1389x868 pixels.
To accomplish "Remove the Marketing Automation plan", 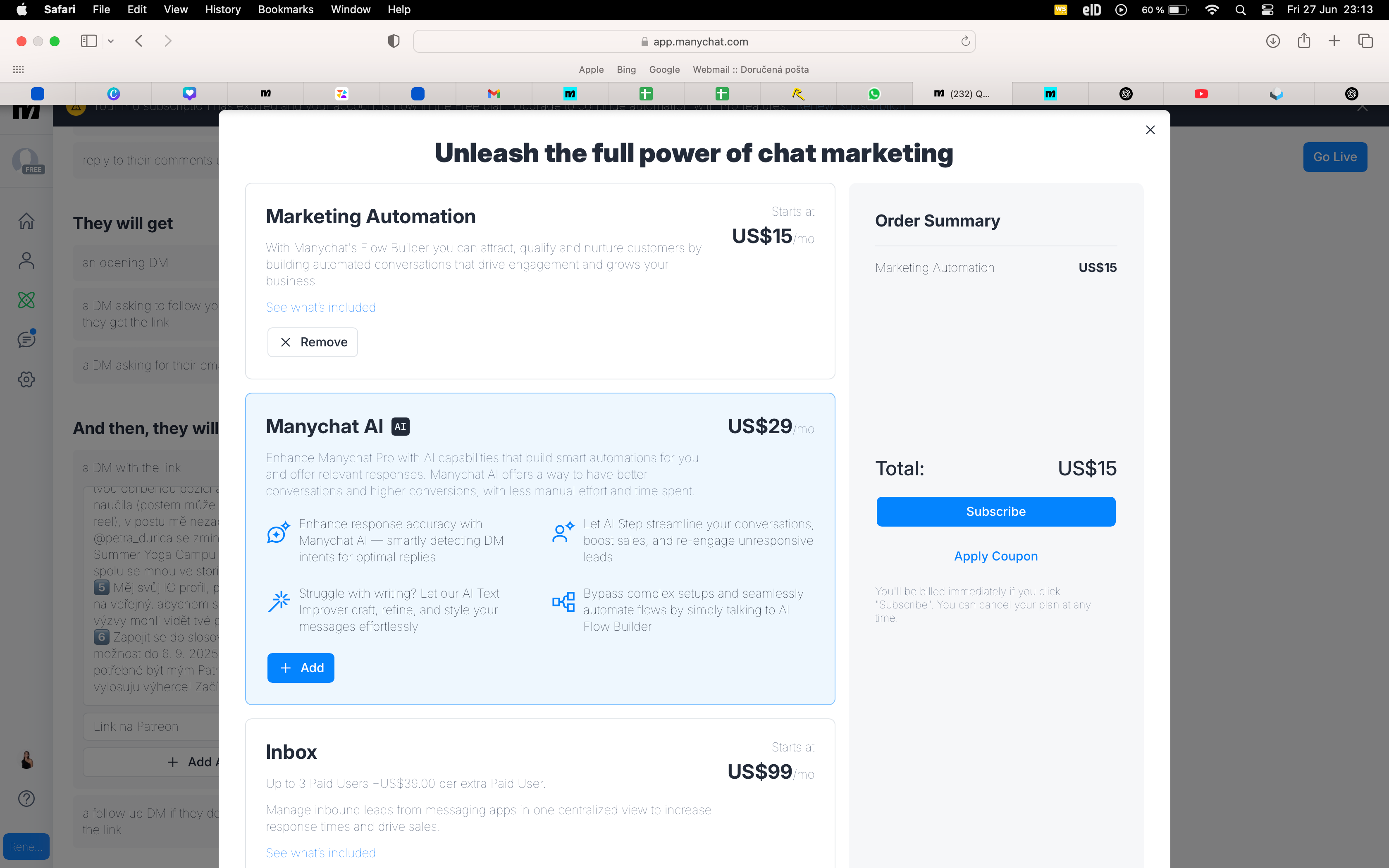I will pyautogui.click(x=313, y=342).
